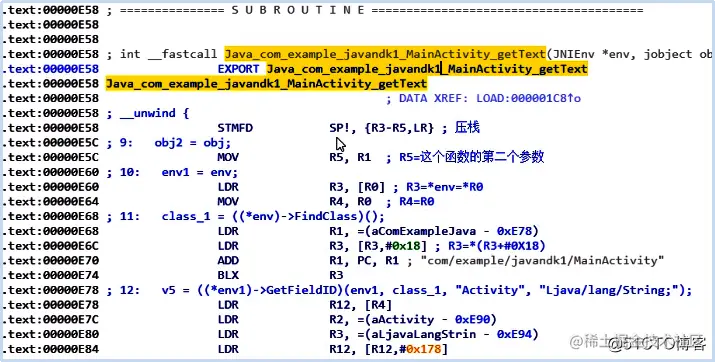Screen dimensions: 716x362
Task: Select the 'R3, [R3,#0x18]' operand
Action: pyautogui.click(x=378, y=246)
